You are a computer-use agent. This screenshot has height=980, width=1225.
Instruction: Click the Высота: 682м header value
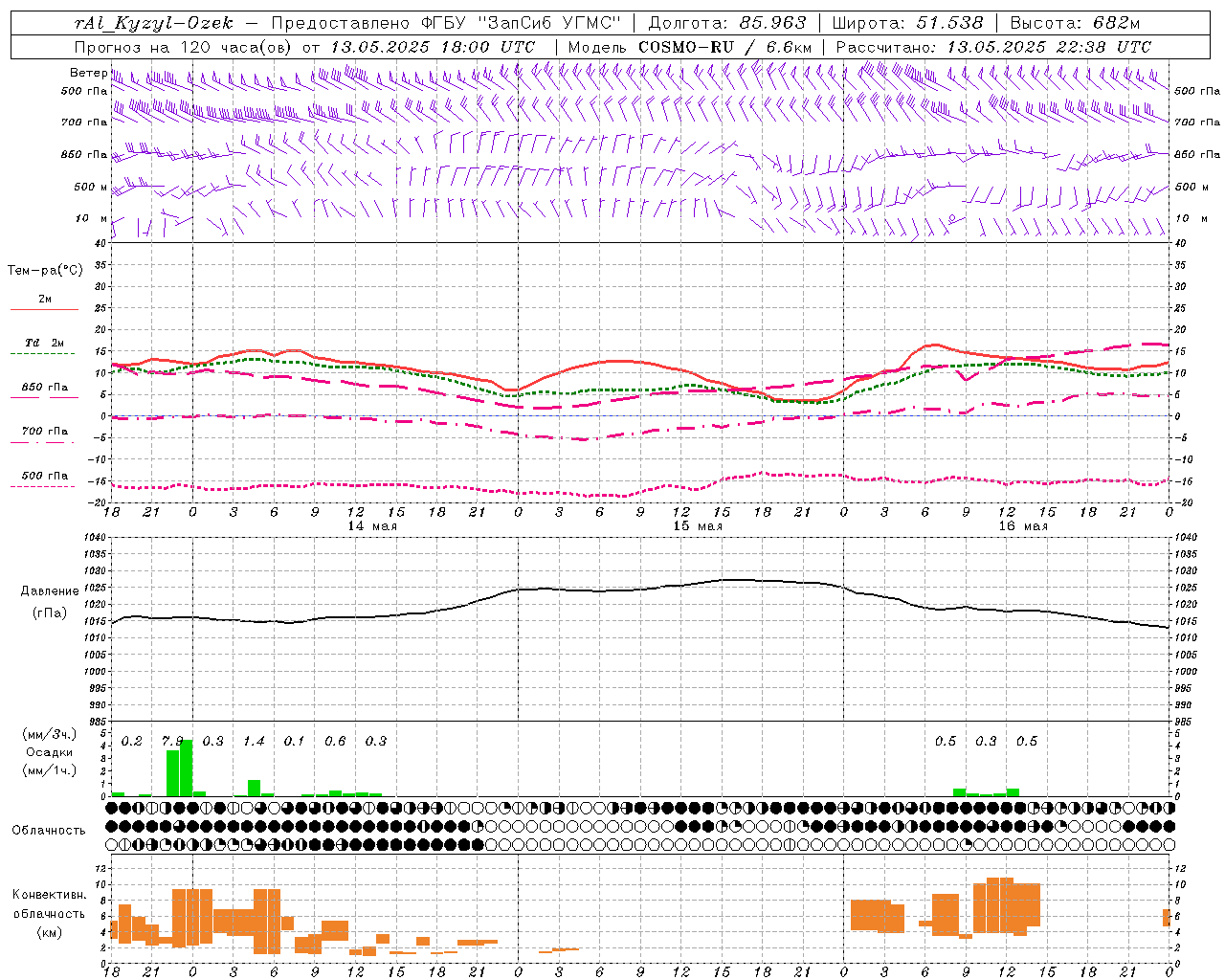pyautogui.click(x=1075, y=23)
